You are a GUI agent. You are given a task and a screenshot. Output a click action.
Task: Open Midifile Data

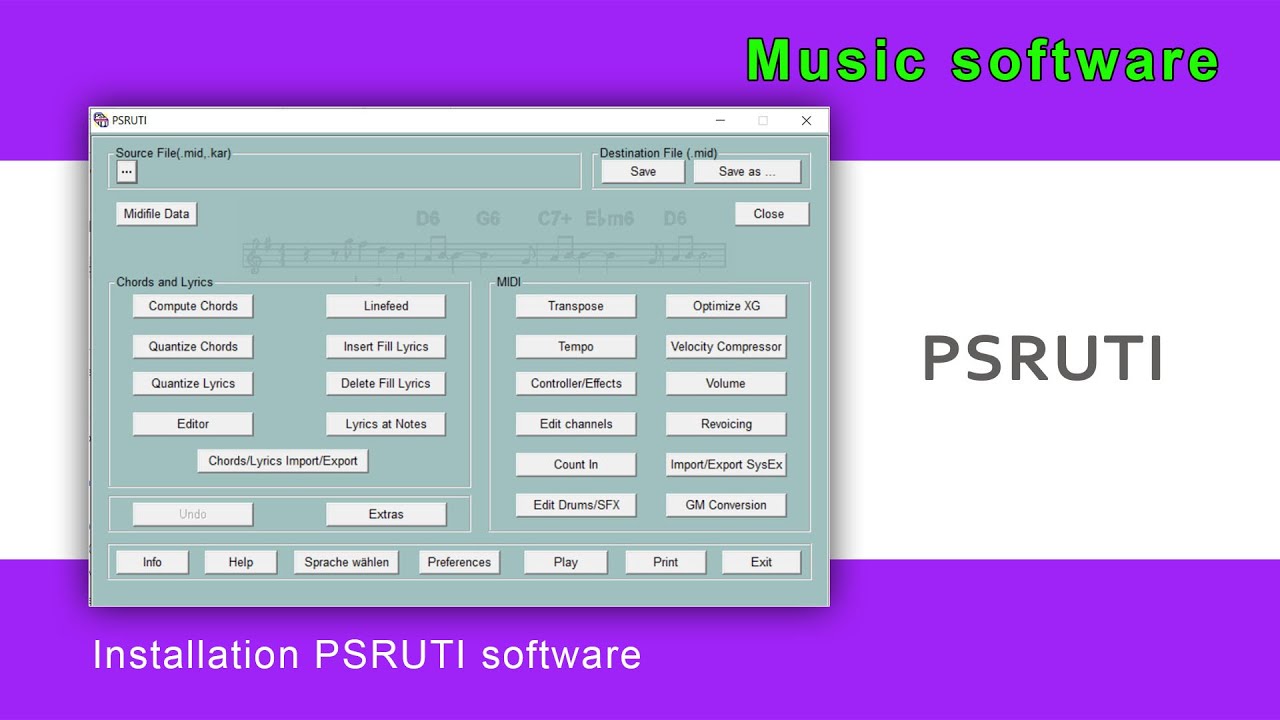(156, 214)
